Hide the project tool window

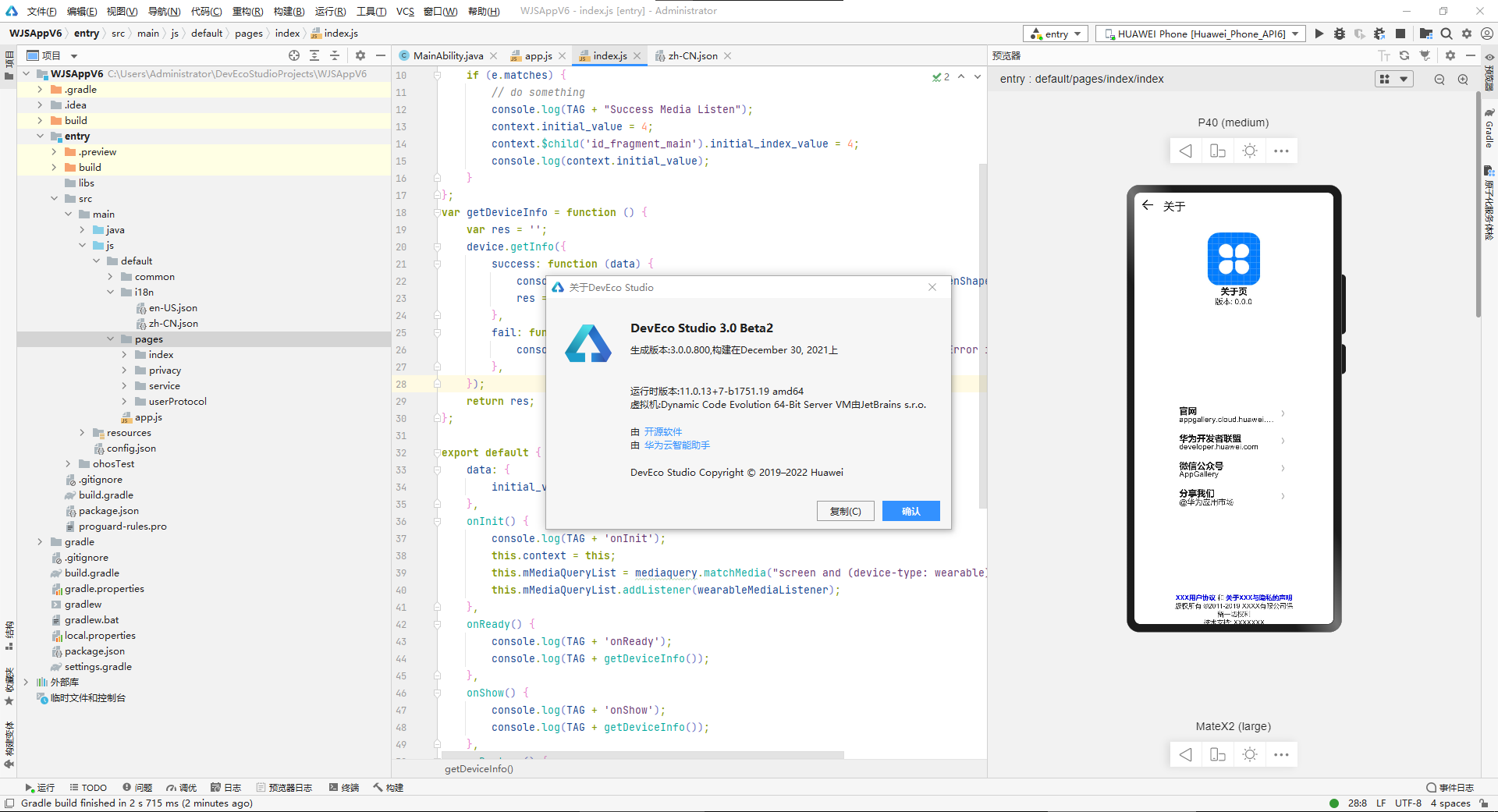pyautogui.click(x=381, y=55)
